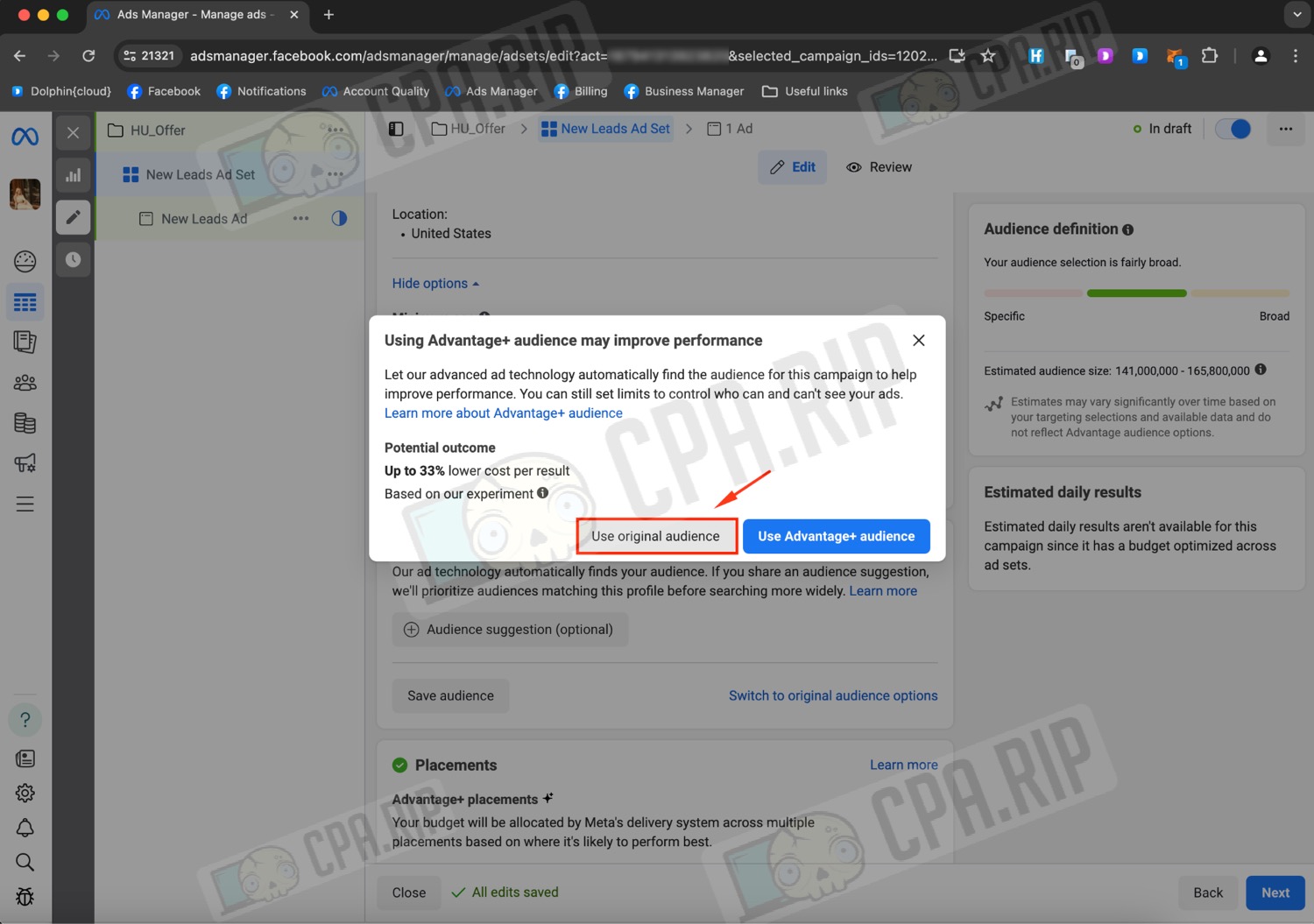Open the Settings gear icon
1314x924 pixels.
pyautogui.click(x=25, y=793)
